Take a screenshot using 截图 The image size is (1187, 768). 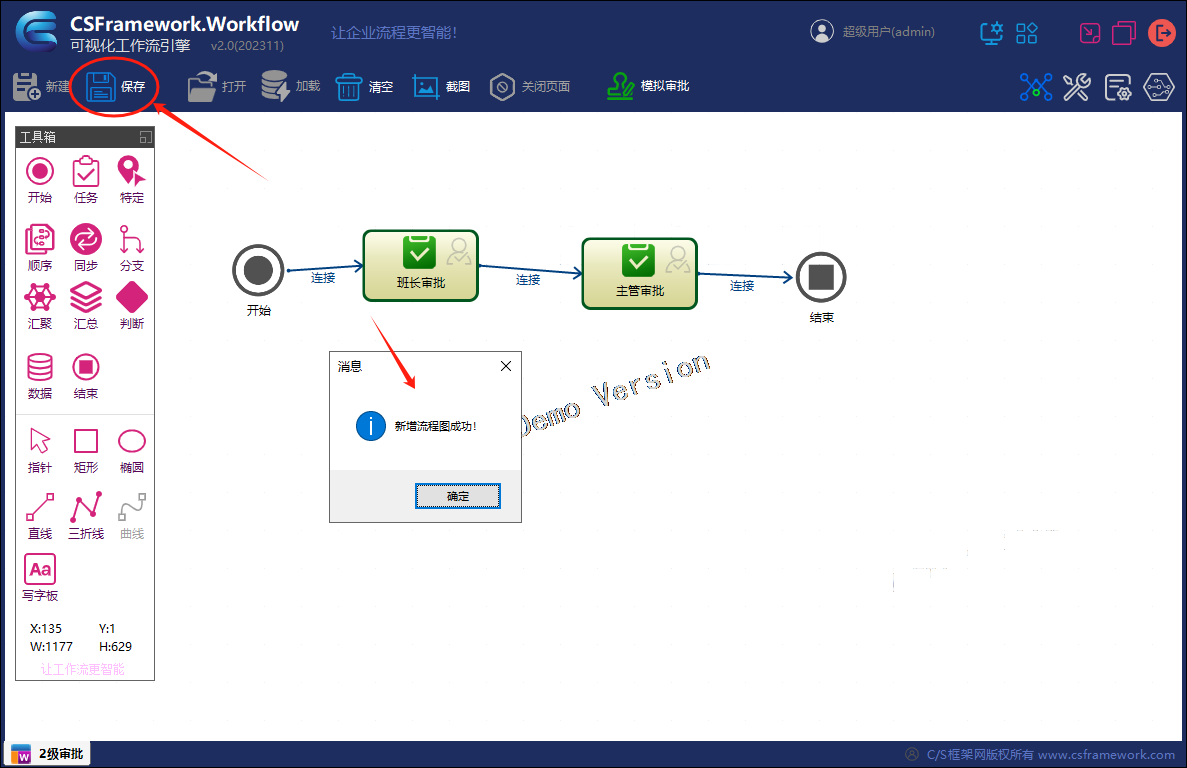(x=441, y=87)
